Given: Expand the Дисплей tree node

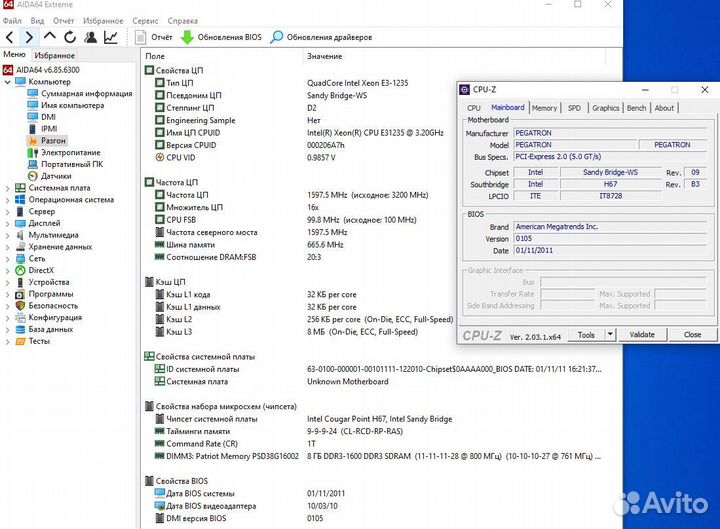Looking at the screenshot, I should click(x=7, y=223).
